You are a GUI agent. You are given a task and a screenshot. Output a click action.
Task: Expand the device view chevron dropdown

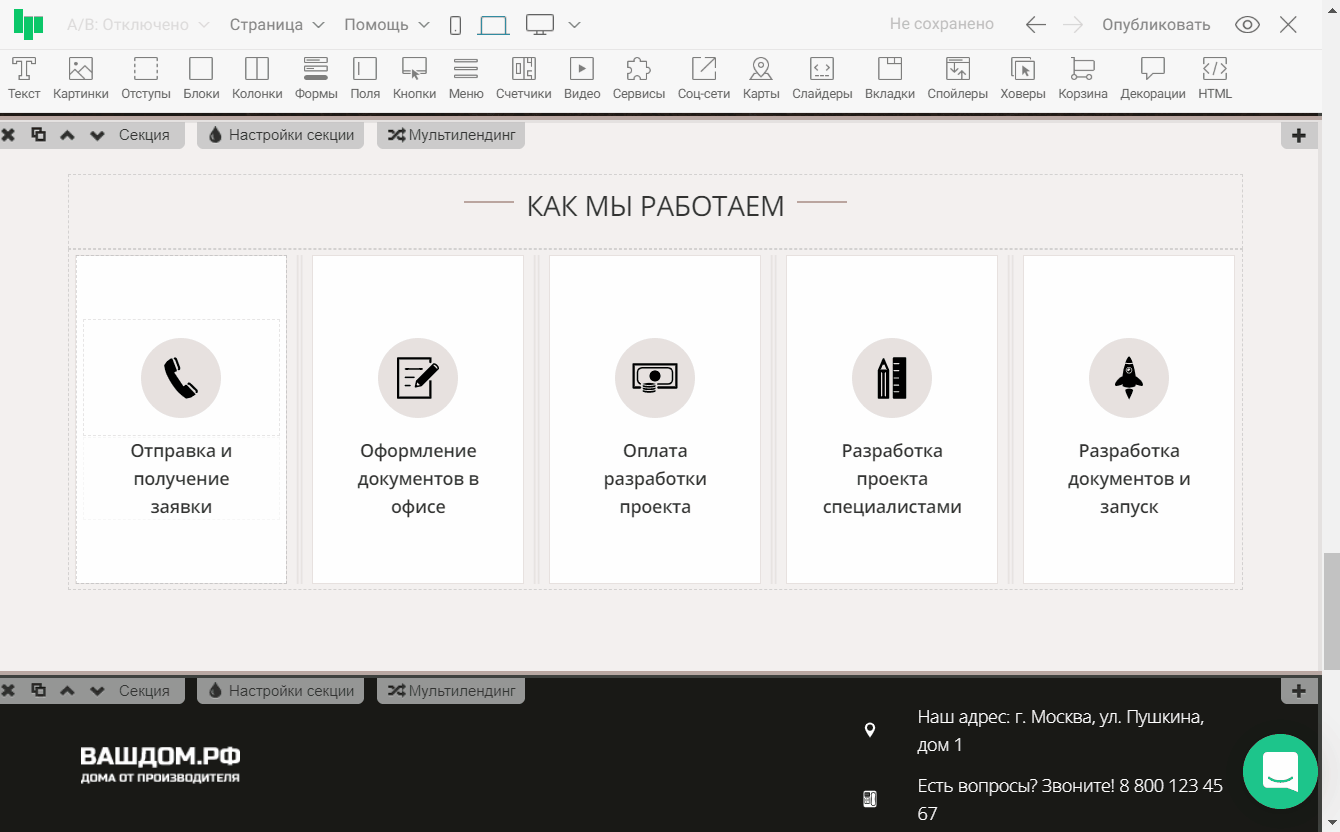(574, 25)
